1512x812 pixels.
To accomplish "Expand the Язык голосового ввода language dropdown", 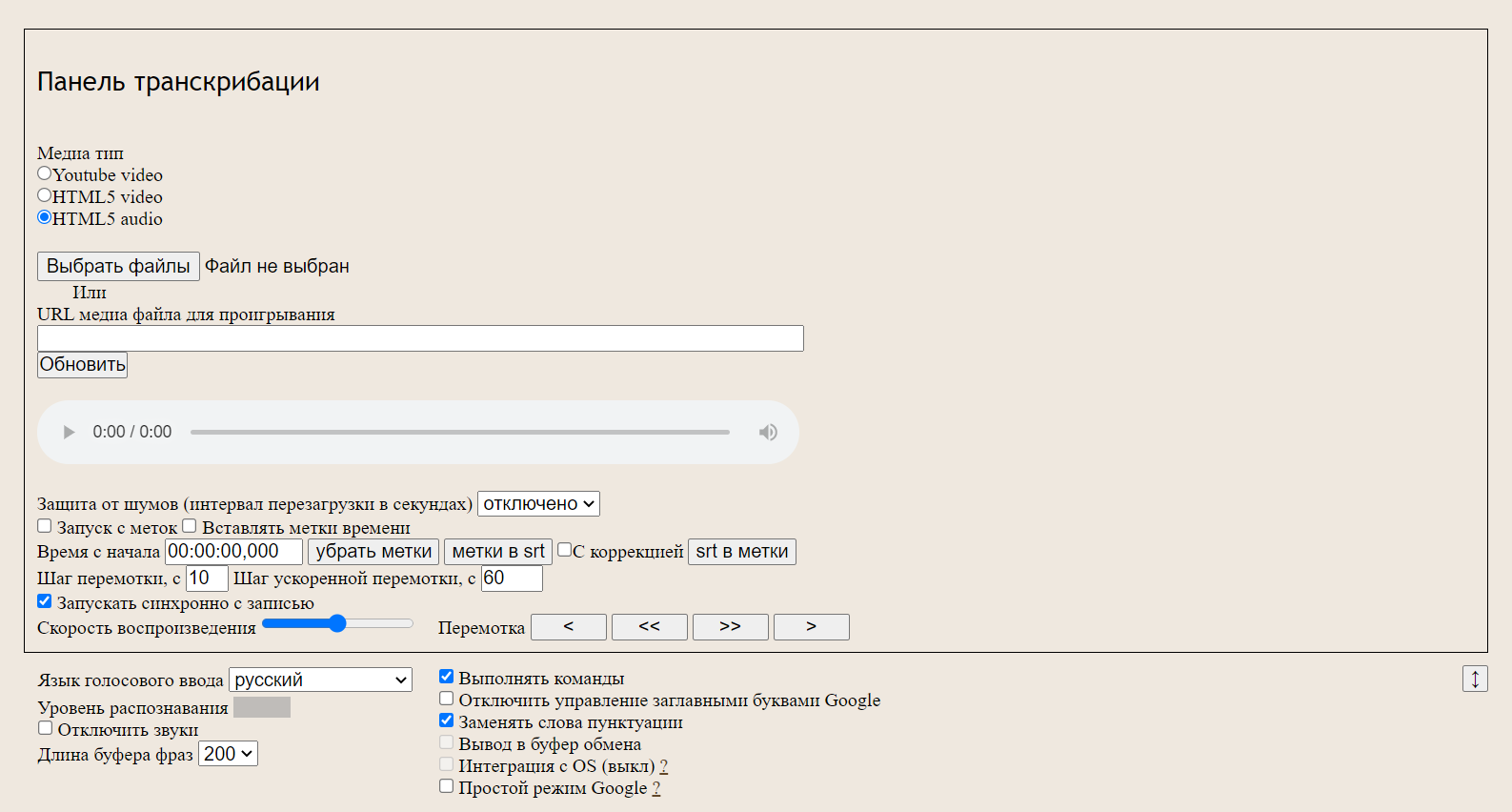I will pyautogui.click(x=320, y=680).
